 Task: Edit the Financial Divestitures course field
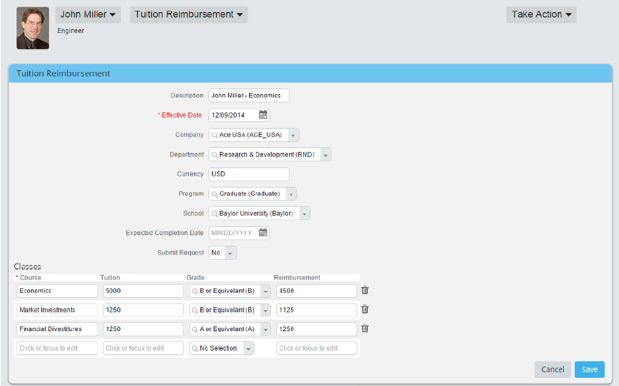pos(57,329)
